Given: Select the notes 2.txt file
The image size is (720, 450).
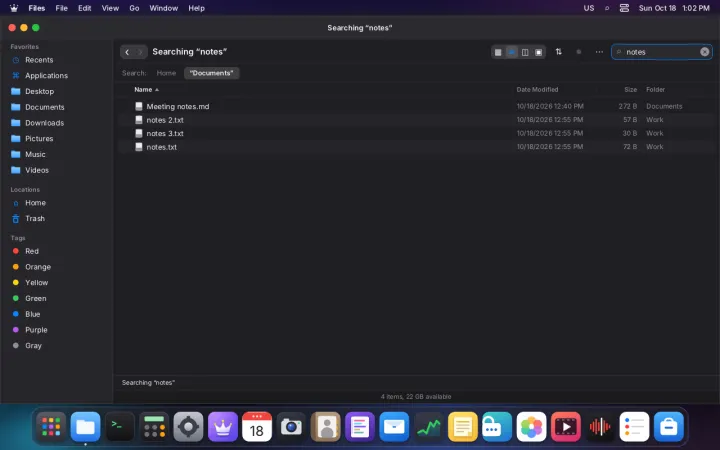Looking at the screenshot, I should tap(416, 120).
